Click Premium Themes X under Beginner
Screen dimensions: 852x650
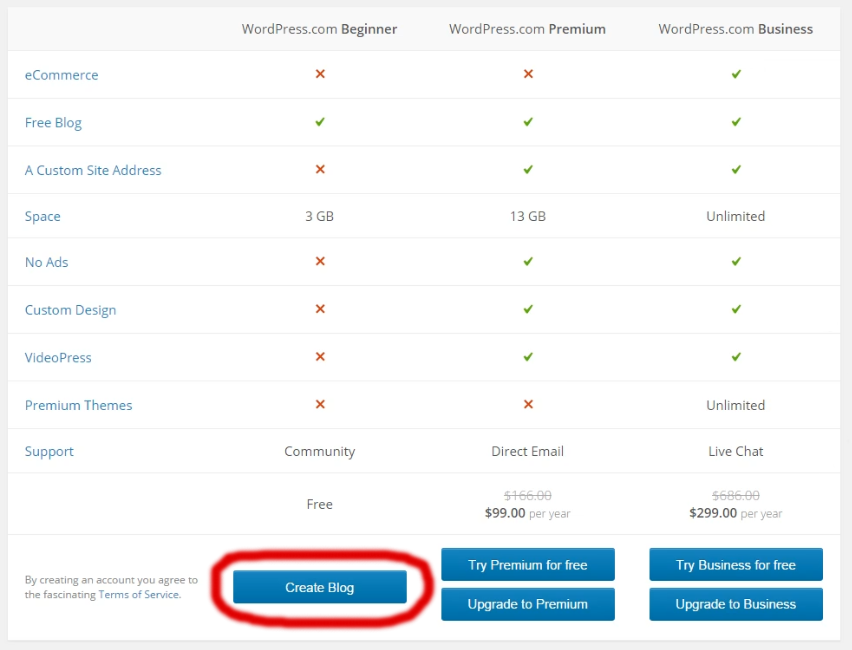[x=320, y=404]
